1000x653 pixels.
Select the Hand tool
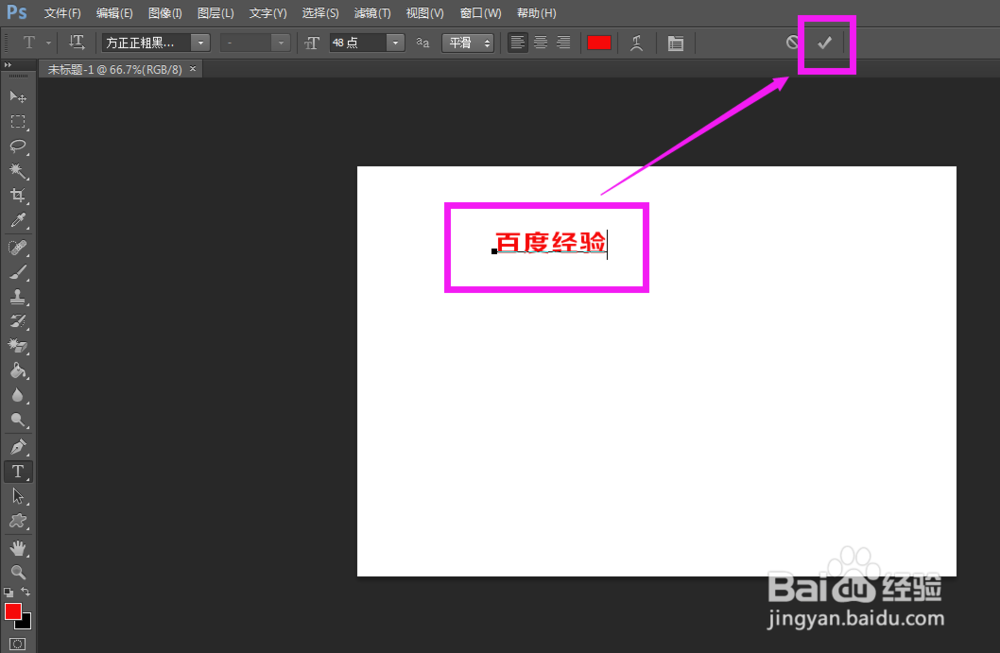15,546
